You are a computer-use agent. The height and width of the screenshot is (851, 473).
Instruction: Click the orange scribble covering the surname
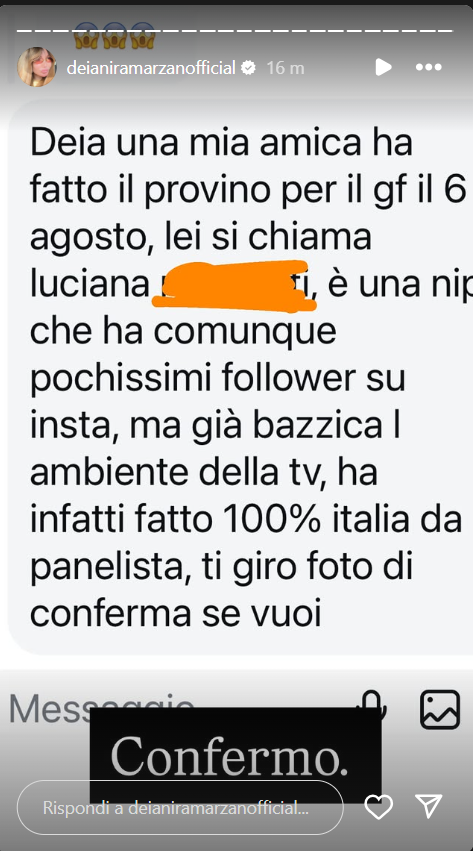233,286
